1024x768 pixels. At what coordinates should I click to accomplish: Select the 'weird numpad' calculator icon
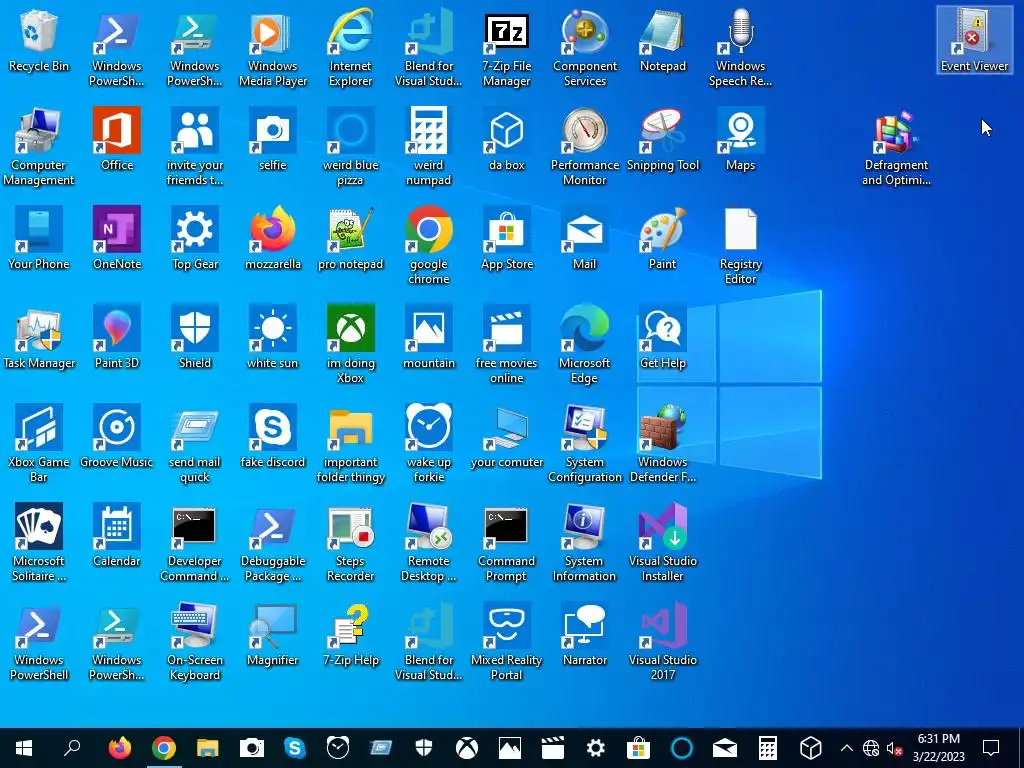click(x=428, y=146)
